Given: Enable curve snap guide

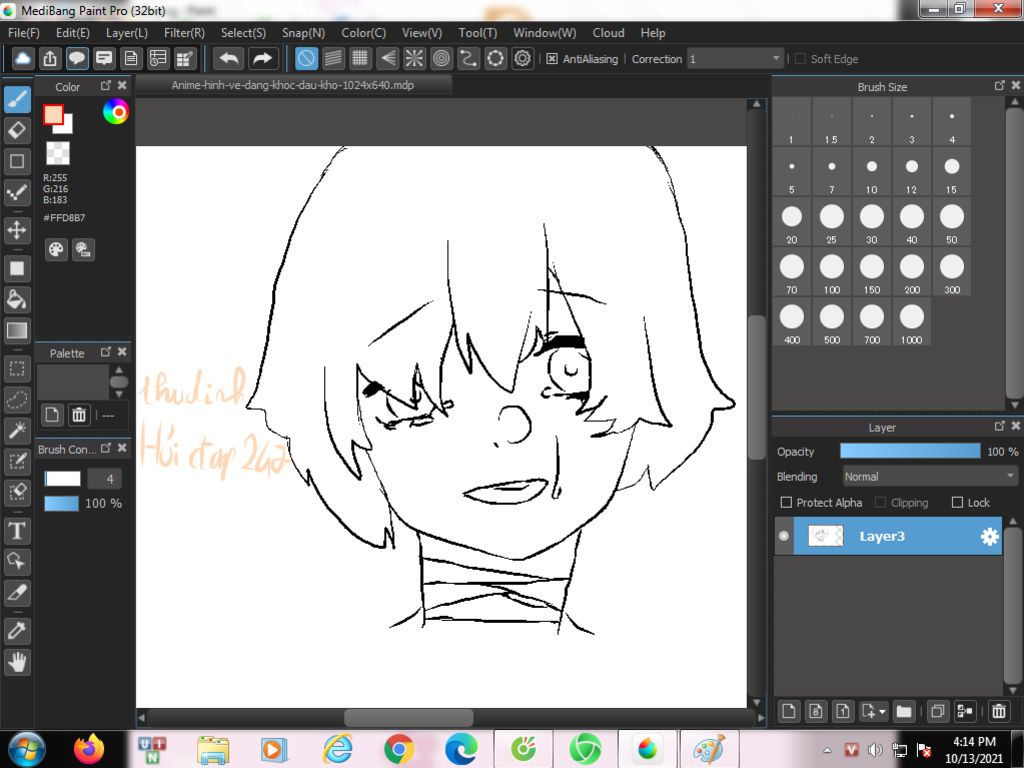Looking at the screenshot, I should 468,59.
